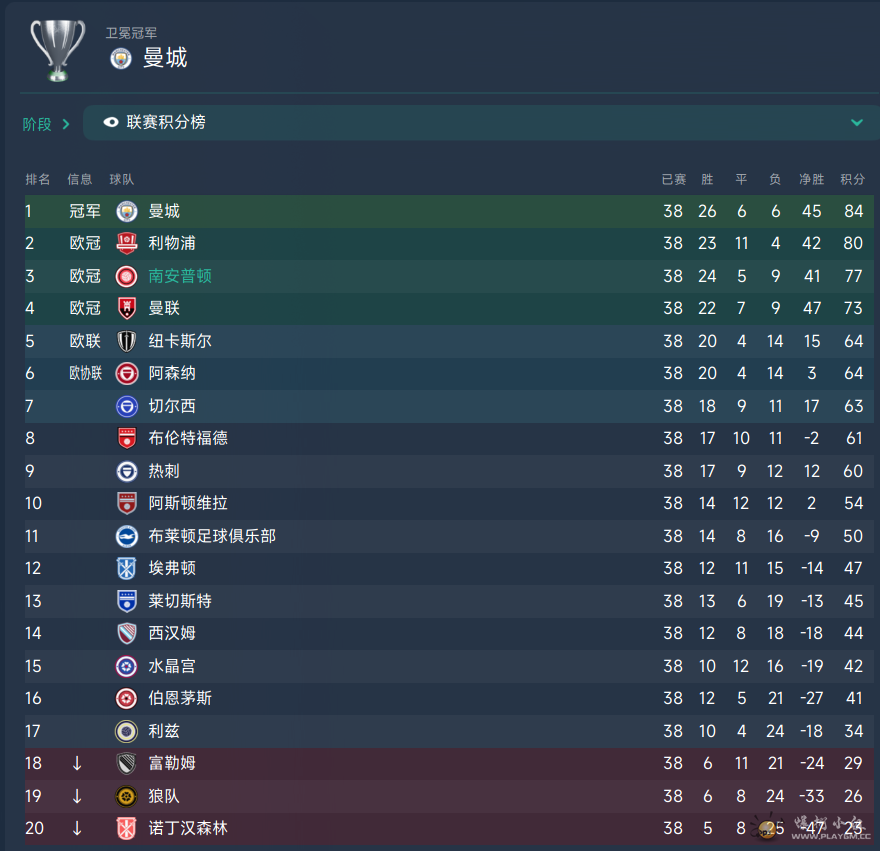Click the 狼队 yellow club badge
Screen dimensions: 880x851
(127, 796)
